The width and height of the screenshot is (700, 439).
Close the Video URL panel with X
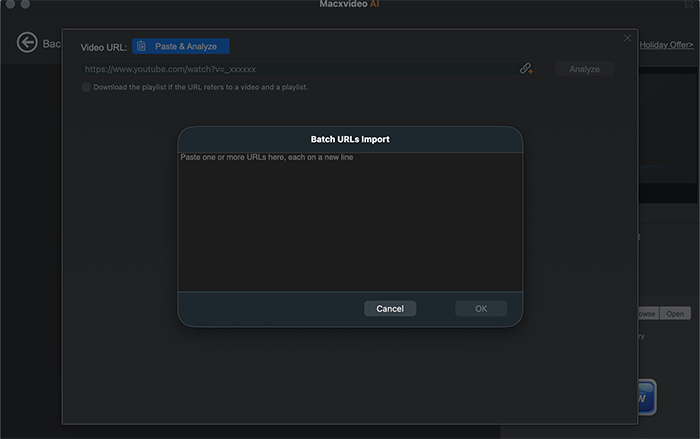pos(627,38)
